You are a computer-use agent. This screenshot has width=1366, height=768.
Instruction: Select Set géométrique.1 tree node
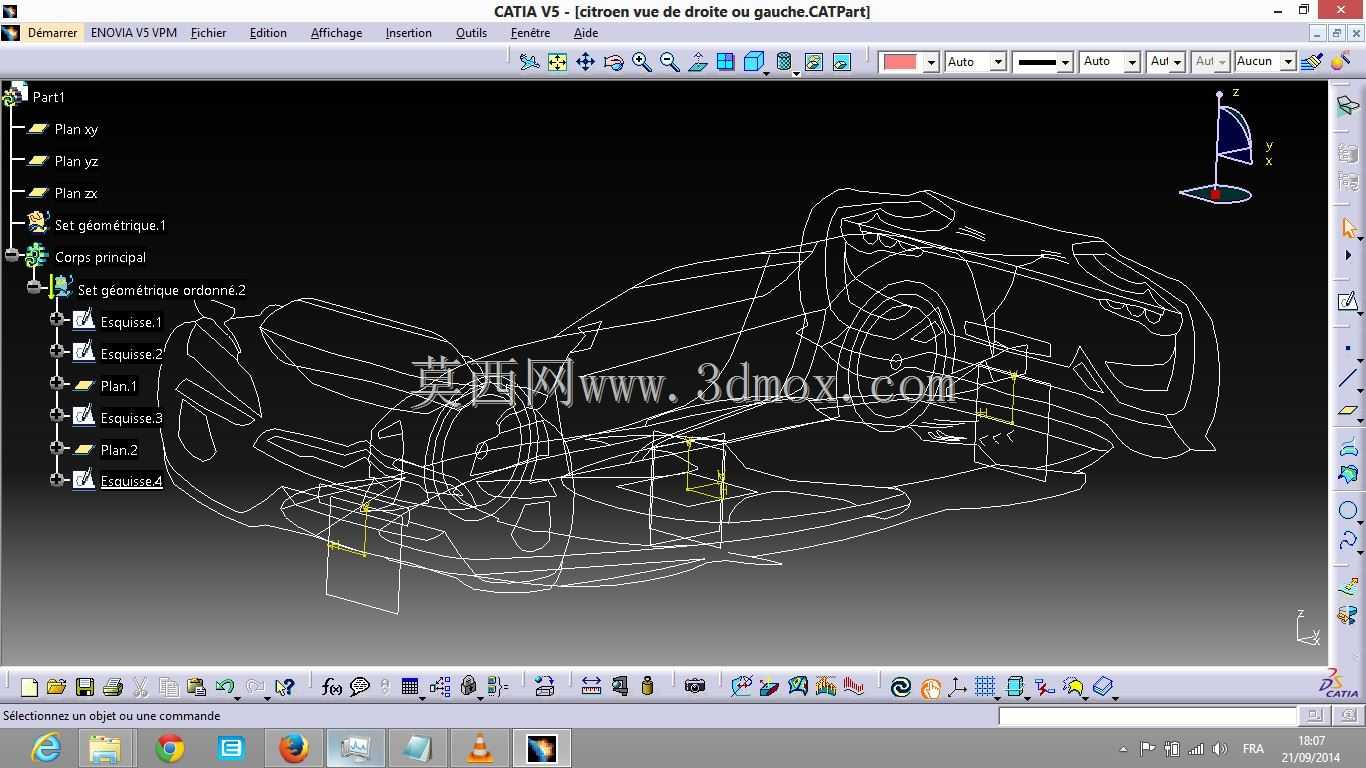click(x=110, y=225)
